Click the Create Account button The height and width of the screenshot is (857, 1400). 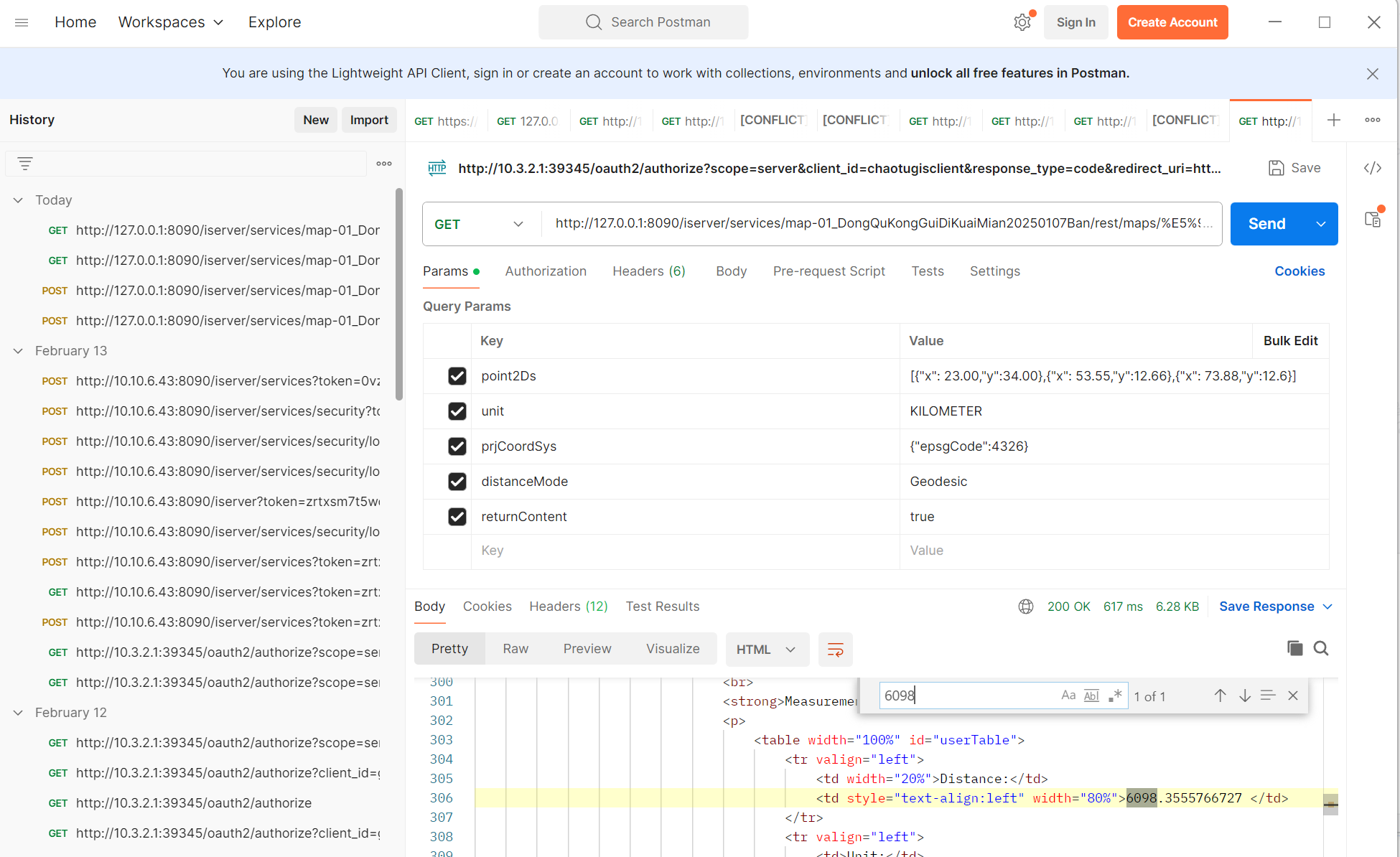point(1172,22)
